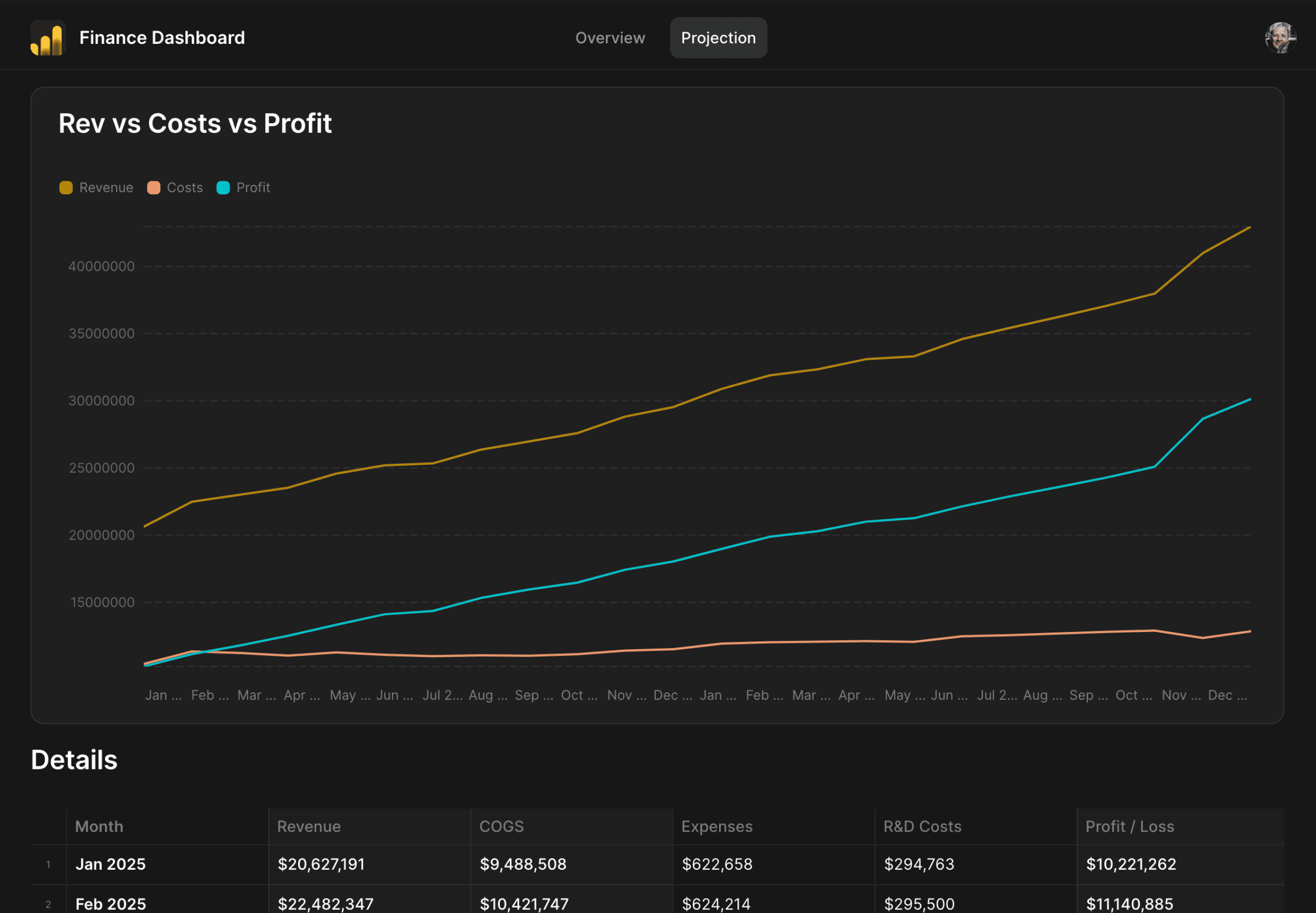Viewport: 1316px width, 913px height.
Task: Click revenue value $20,627,191
Action: [321, 864]
